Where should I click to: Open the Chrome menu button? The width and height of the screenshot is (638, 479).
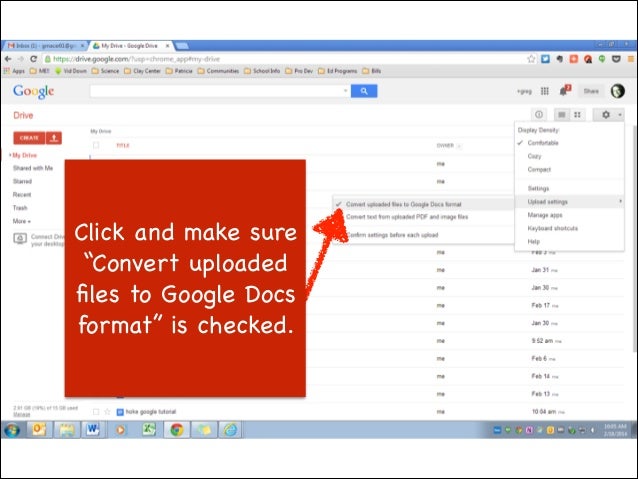coord(631,59)
